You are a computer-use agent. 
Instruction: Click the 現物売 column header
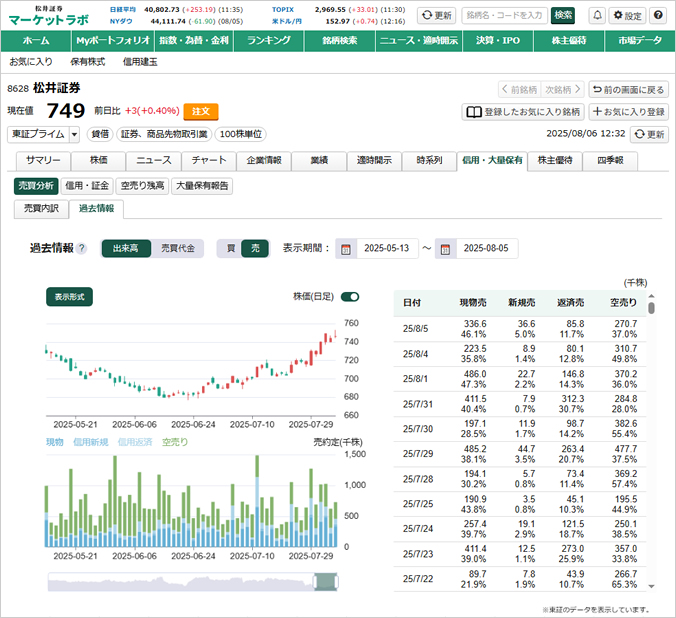click(x=473, y=303)
